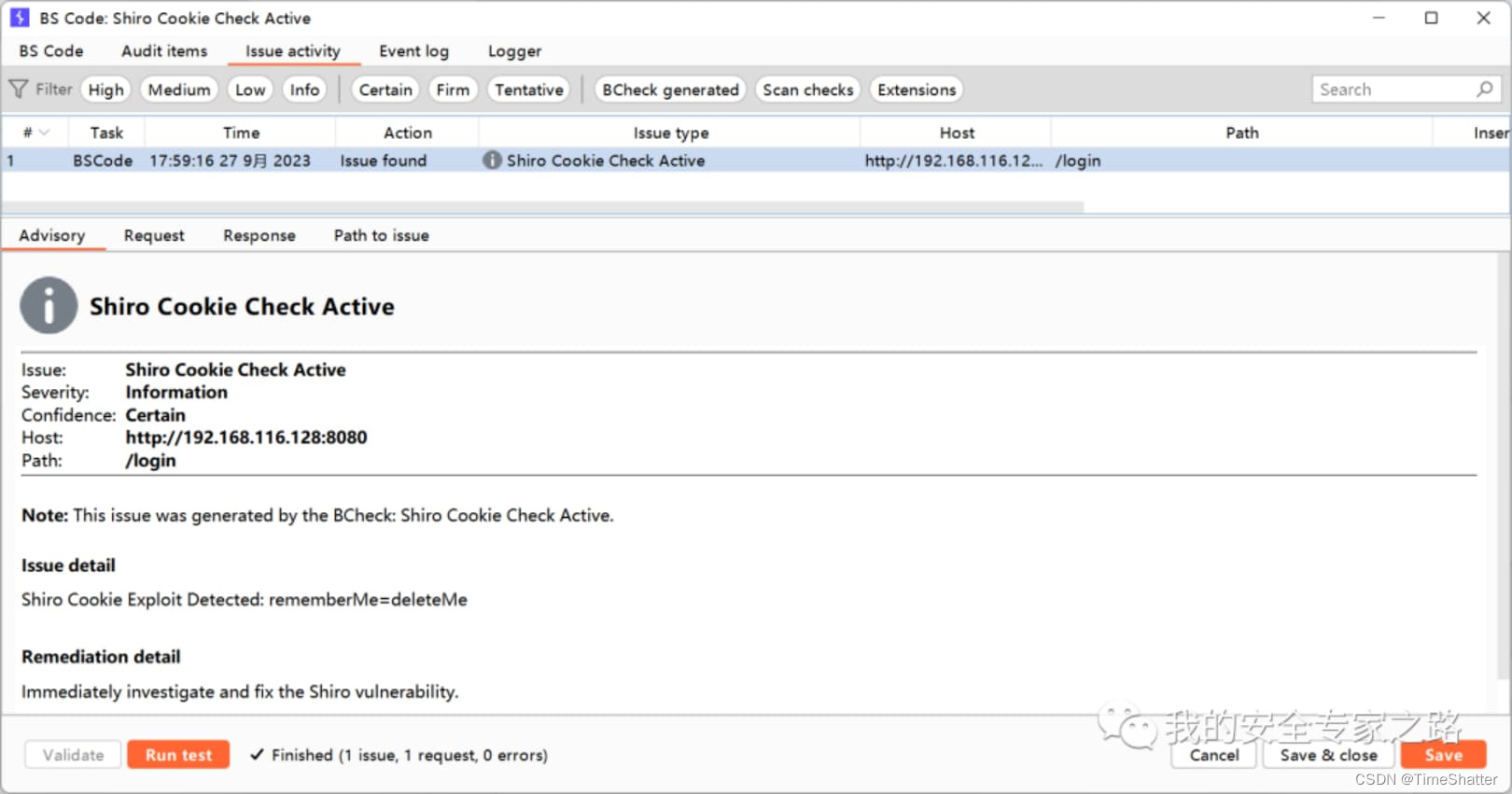
Task: Toggle the Certain confidence filter
Action: (x=385, y=90)
